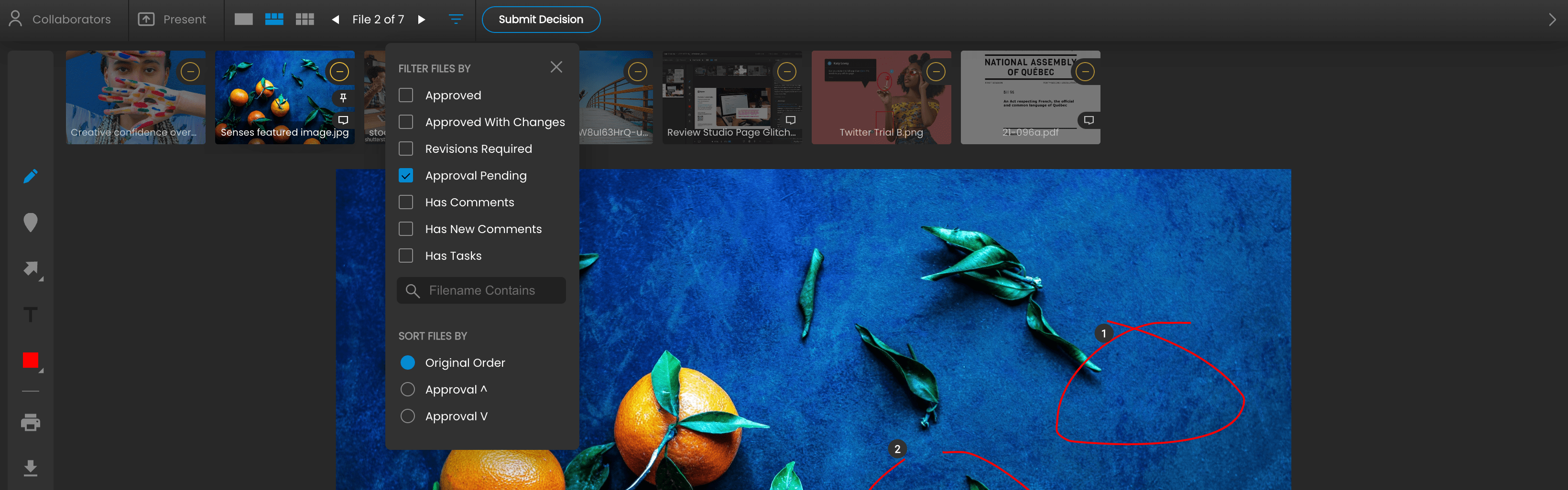
Task: Click approval status icon on Twitter Trial B
Action: click(x=936, y=72)
